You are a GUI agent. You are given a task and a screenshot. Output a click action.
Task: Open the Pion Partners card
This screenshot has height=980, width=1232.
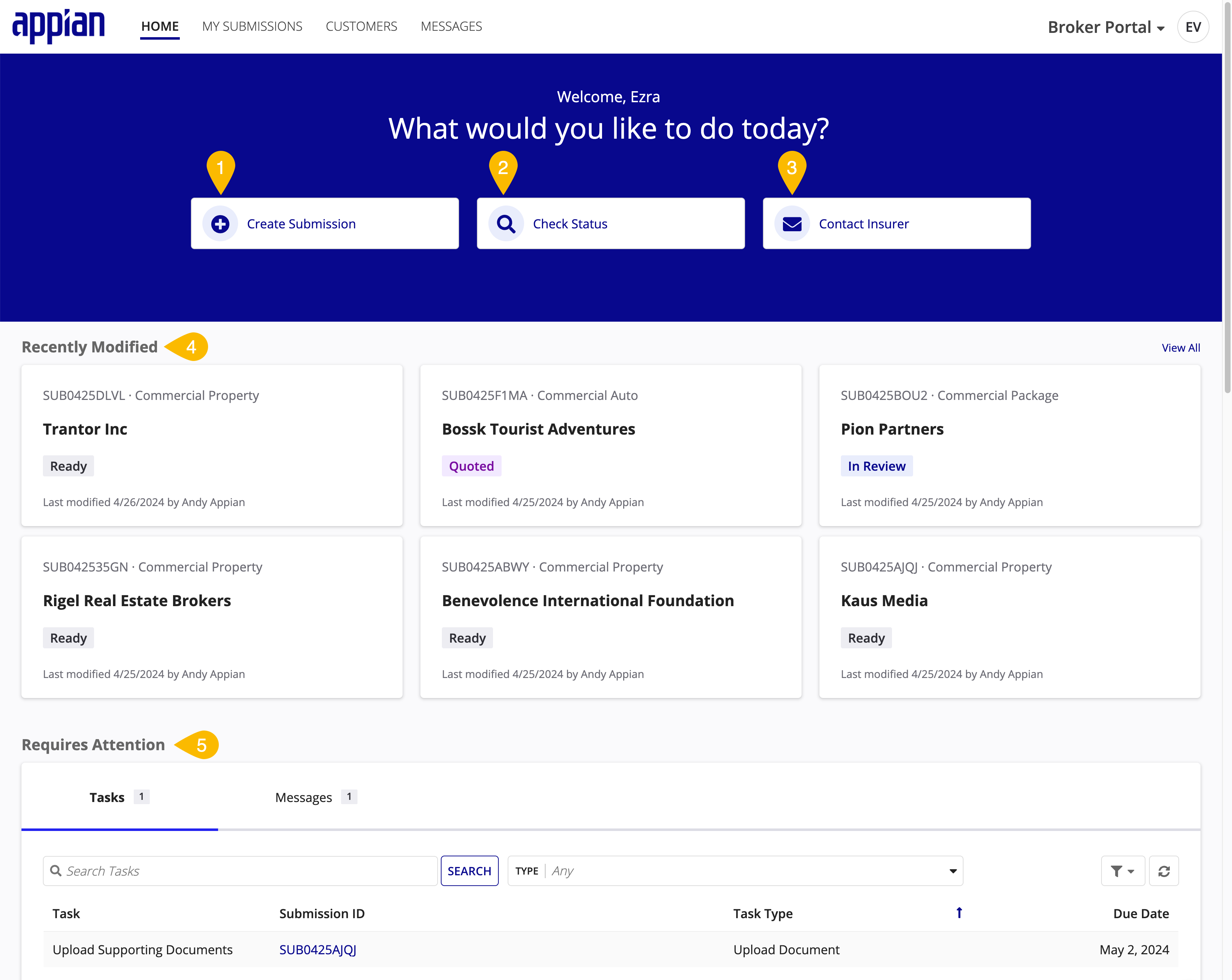point(1010,445)
